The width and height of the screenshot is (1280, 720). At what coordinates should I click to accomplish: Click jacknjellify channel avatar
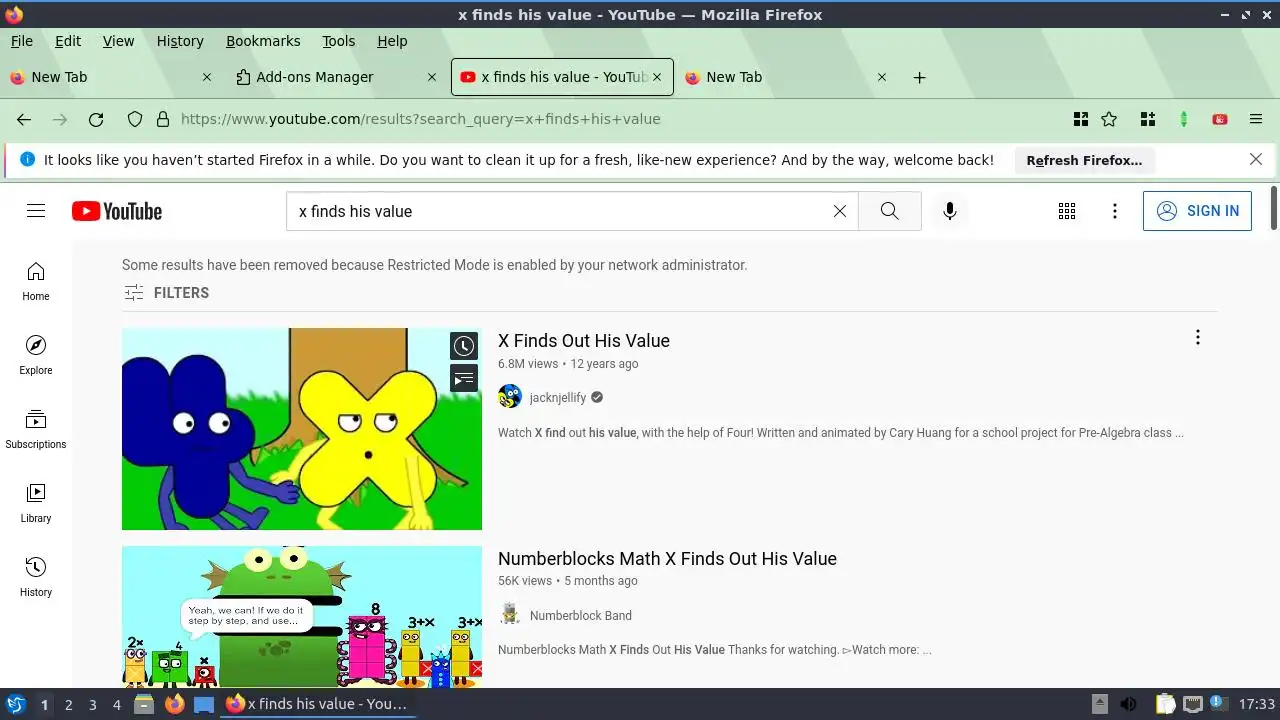[510, 397]
